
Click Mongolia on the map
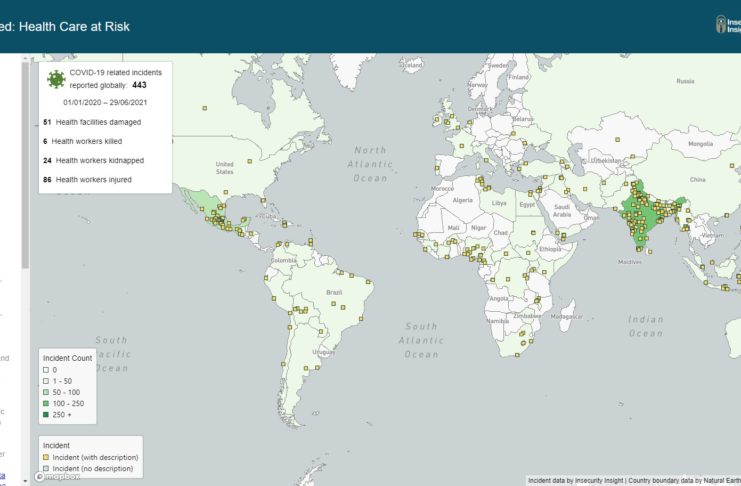[x=699, y=143]
